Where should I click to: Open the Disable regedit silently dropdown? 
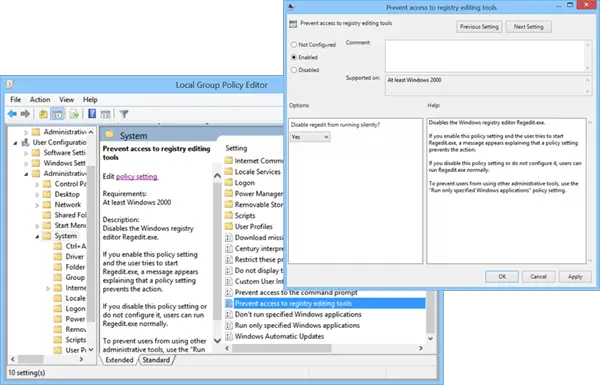pyautogui.click(x=310, y=137)
